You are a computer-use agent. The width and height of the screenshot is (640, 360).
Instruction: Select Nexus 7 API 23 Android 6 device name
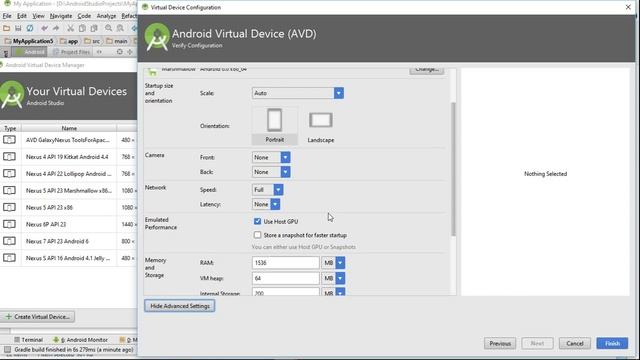click(57, 241)
